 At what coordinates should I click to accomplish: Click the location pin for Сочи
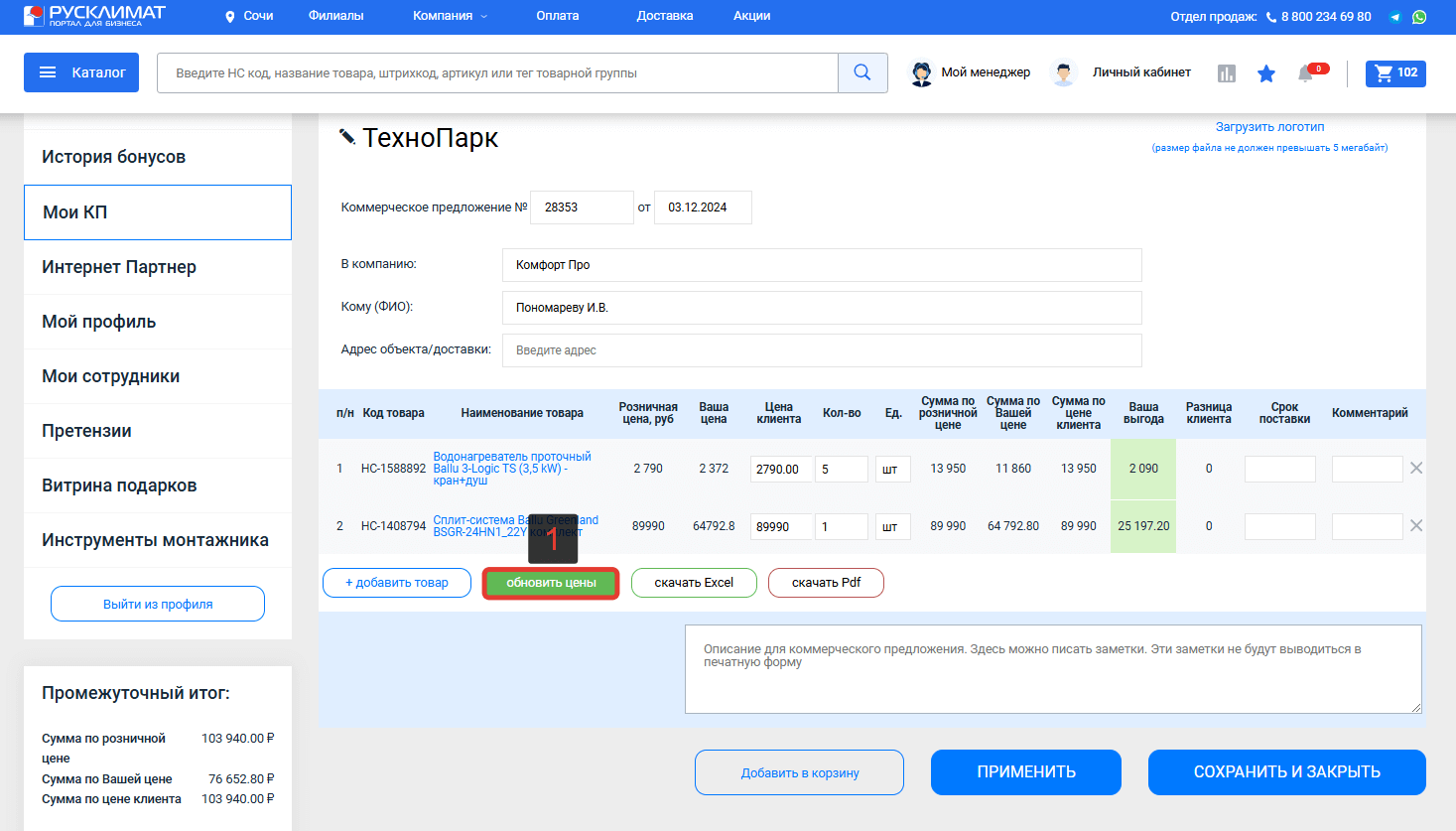(230, 17)
